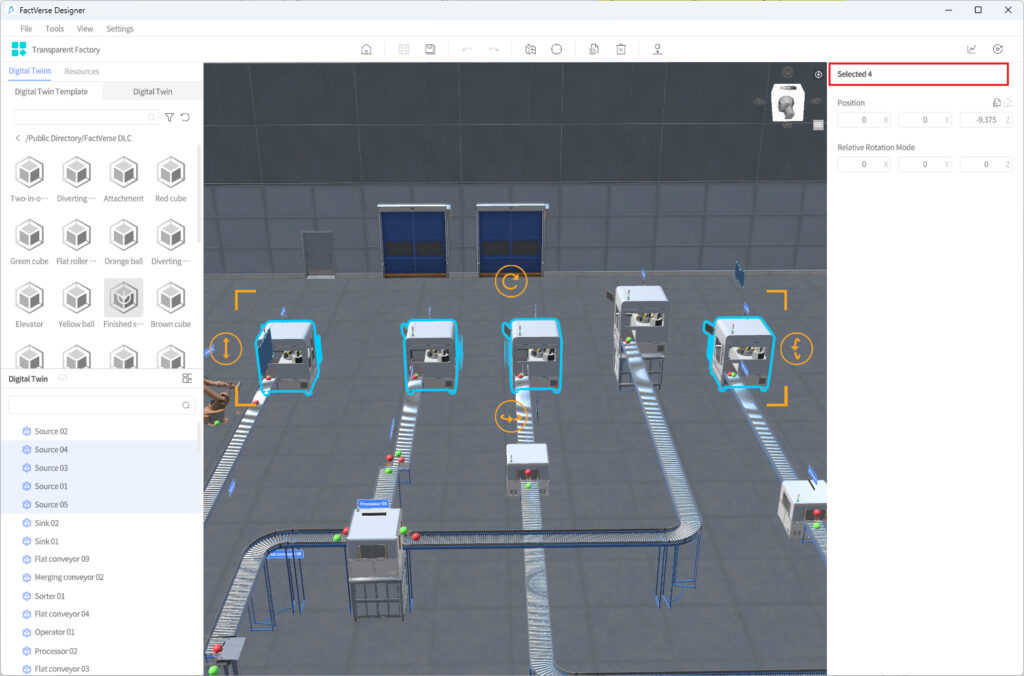This screenshot has height=676, width=1024.
Task: Switch to the Digital Twin Template sub-tab
Action: tap(52, 91)
